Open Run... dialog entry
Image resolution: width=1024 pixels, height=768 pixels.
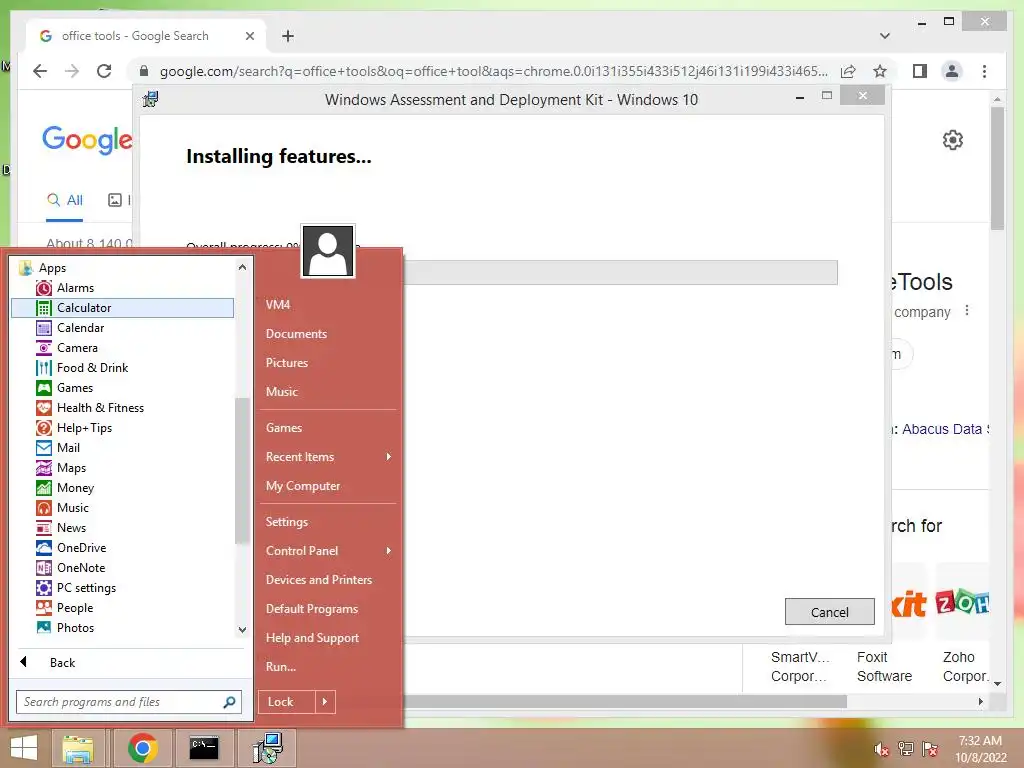(x=281, y=667)
